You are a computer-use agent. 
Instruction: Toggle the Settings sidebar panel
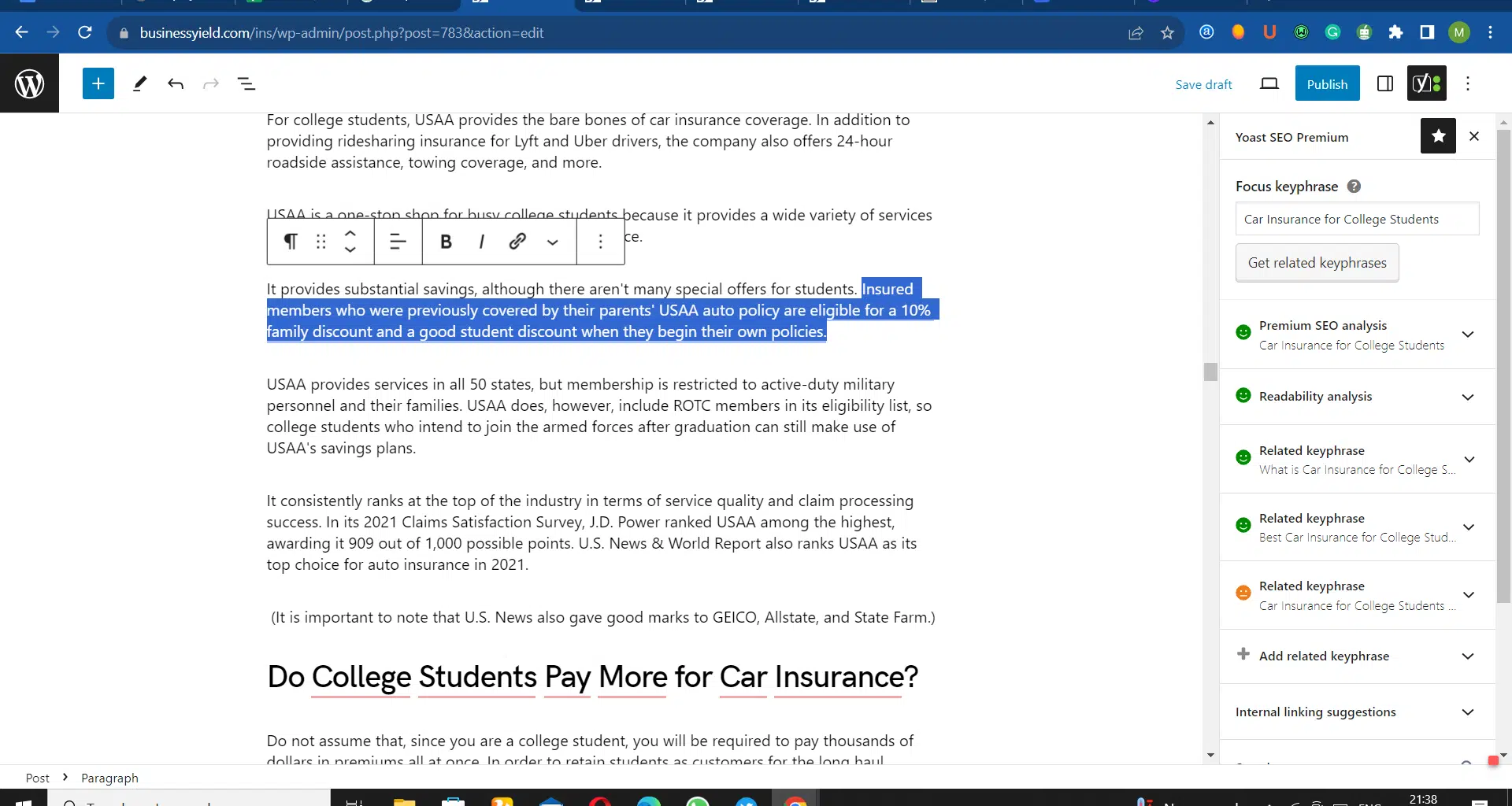[x=1384, y=83]
